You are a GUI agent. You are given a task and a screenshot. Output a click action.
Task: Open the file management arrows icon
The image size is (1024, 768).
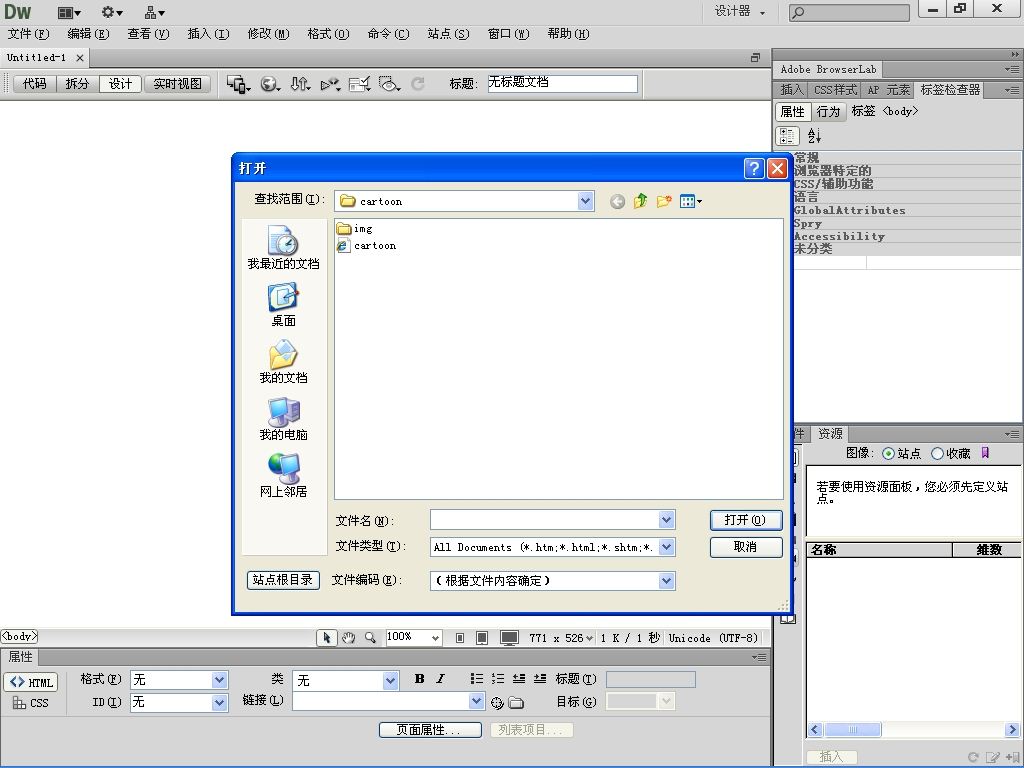point(300,84)
